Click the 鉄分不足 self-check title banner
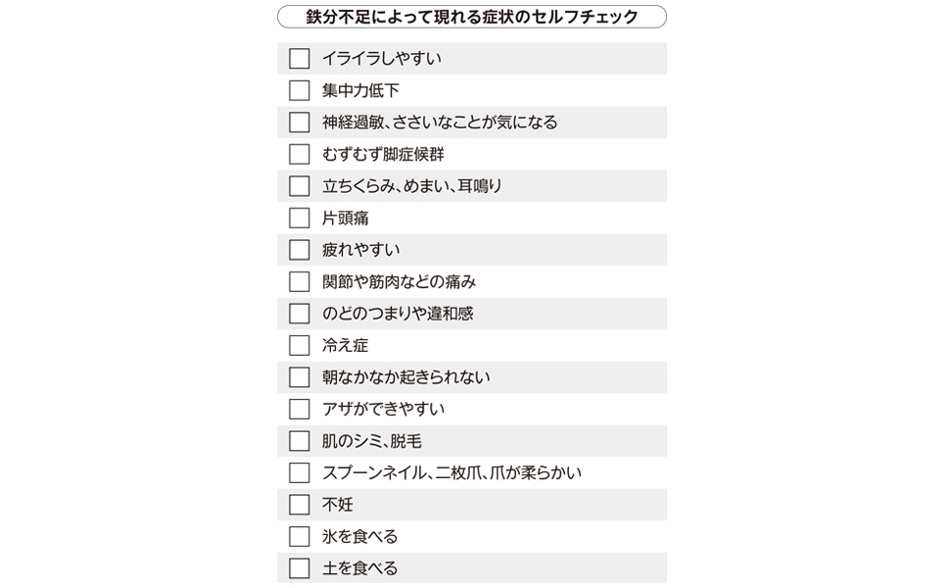The width and height of the screenshot is (950, 588). (x=472, y=17)
